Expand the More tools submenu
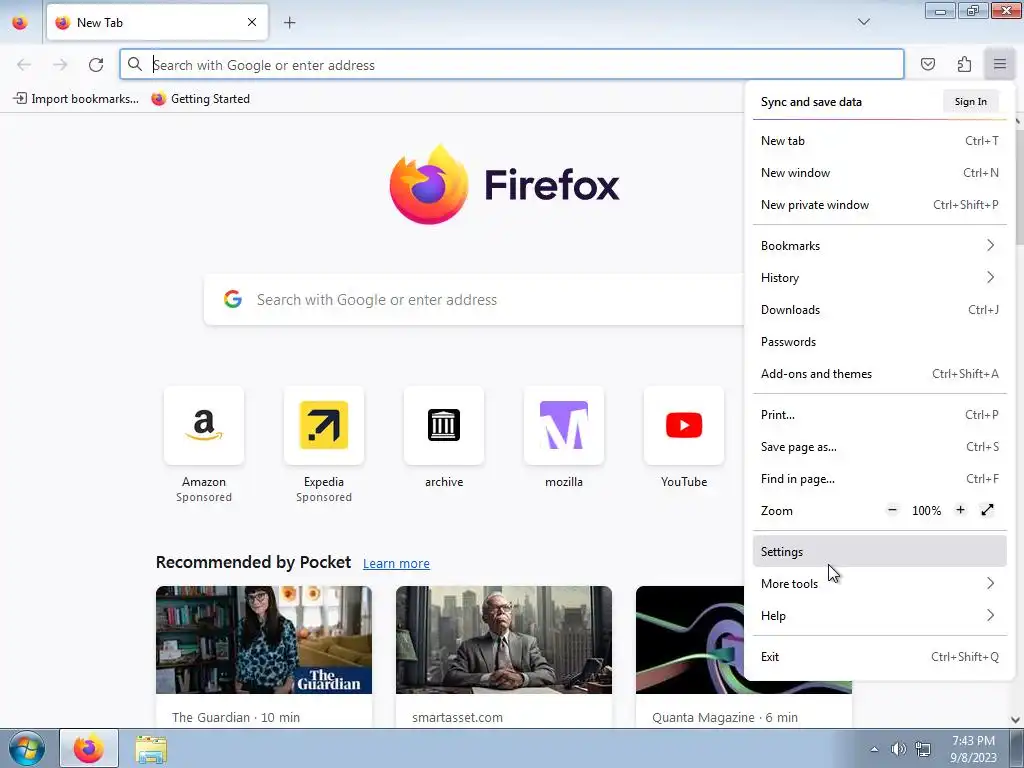 [880, 583]
